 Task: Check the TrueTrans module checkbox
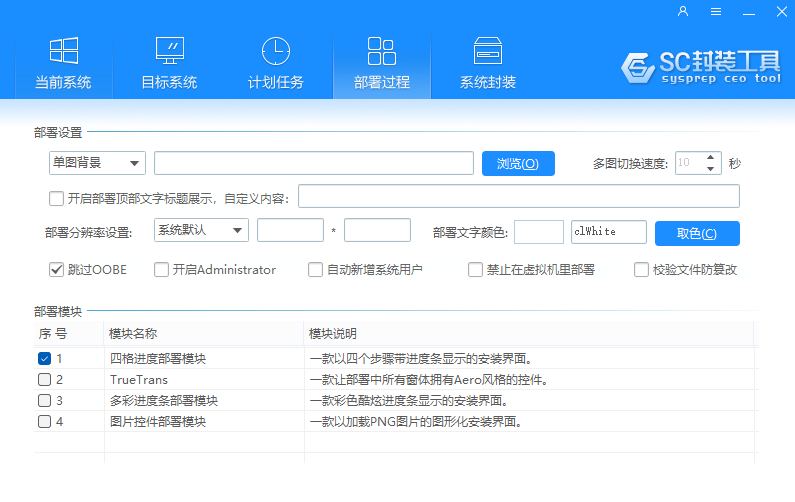click(x=44, y=380)
